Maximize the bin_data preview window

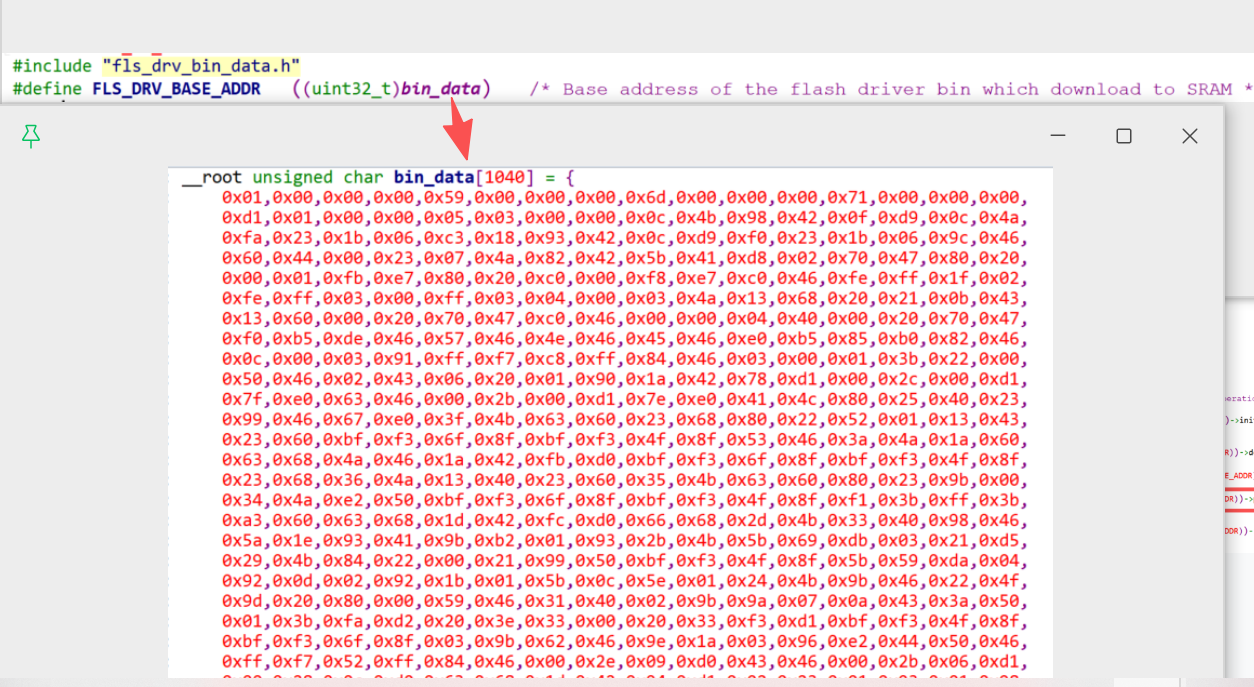pos(1124,136)
